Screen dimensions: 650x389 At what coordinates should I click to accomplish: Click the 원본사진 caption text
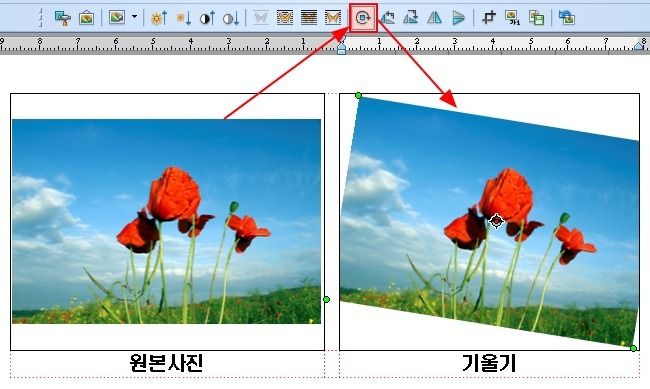pos(167,363)
